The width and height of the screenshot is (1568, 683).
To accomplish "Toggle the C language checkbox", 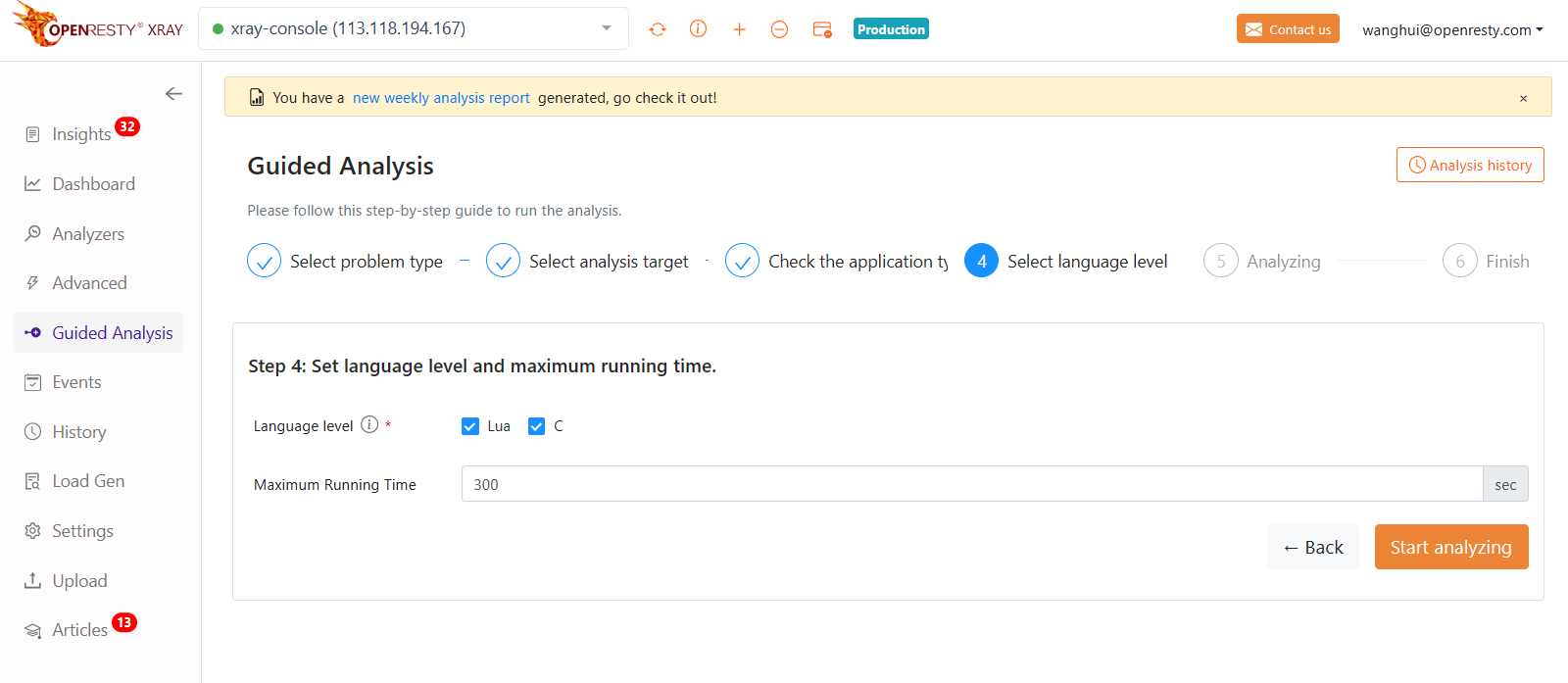I will coord(536,426).
